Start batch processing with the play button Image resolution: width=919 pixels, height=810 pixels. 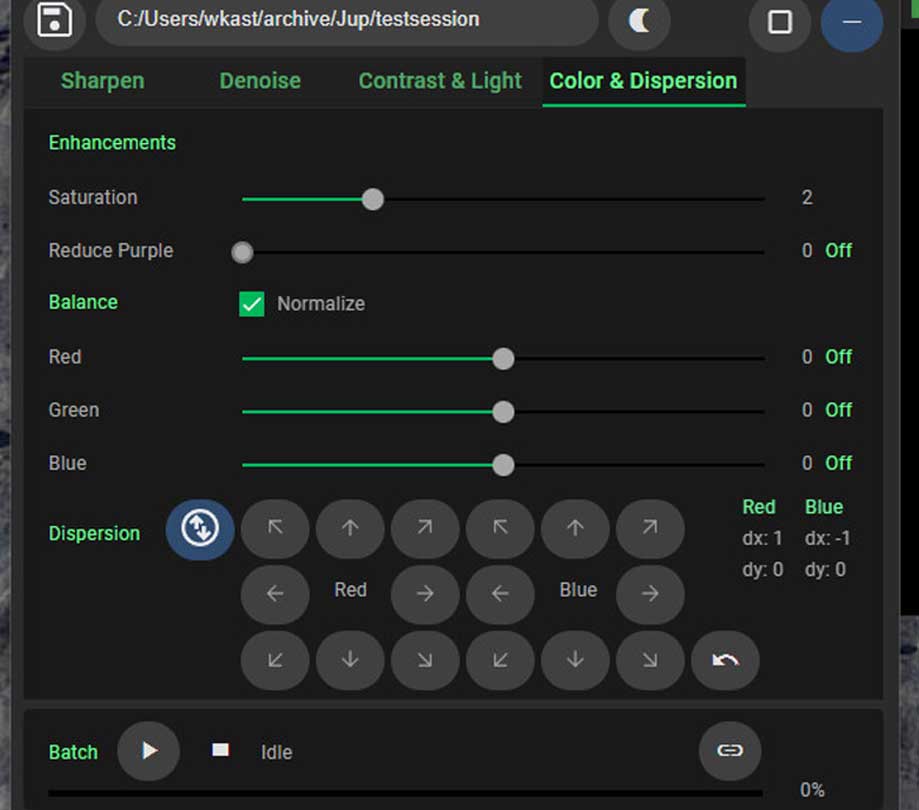tap(148, 751)
